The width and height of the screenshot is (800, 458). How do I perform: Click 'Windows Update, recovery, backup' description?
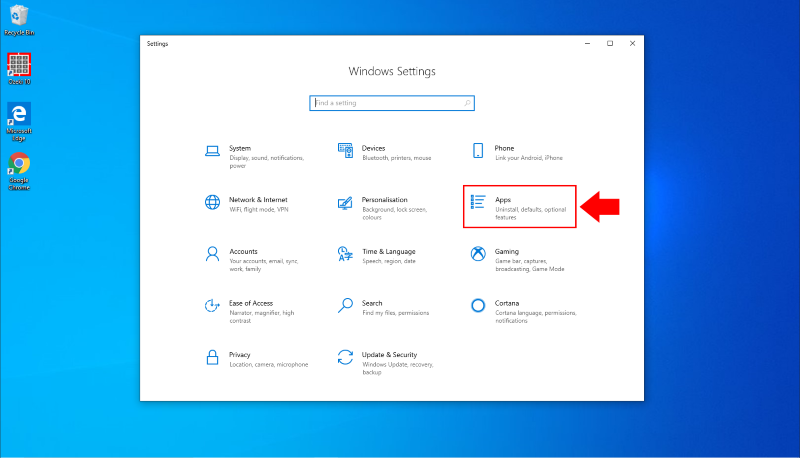pos(398,368)
